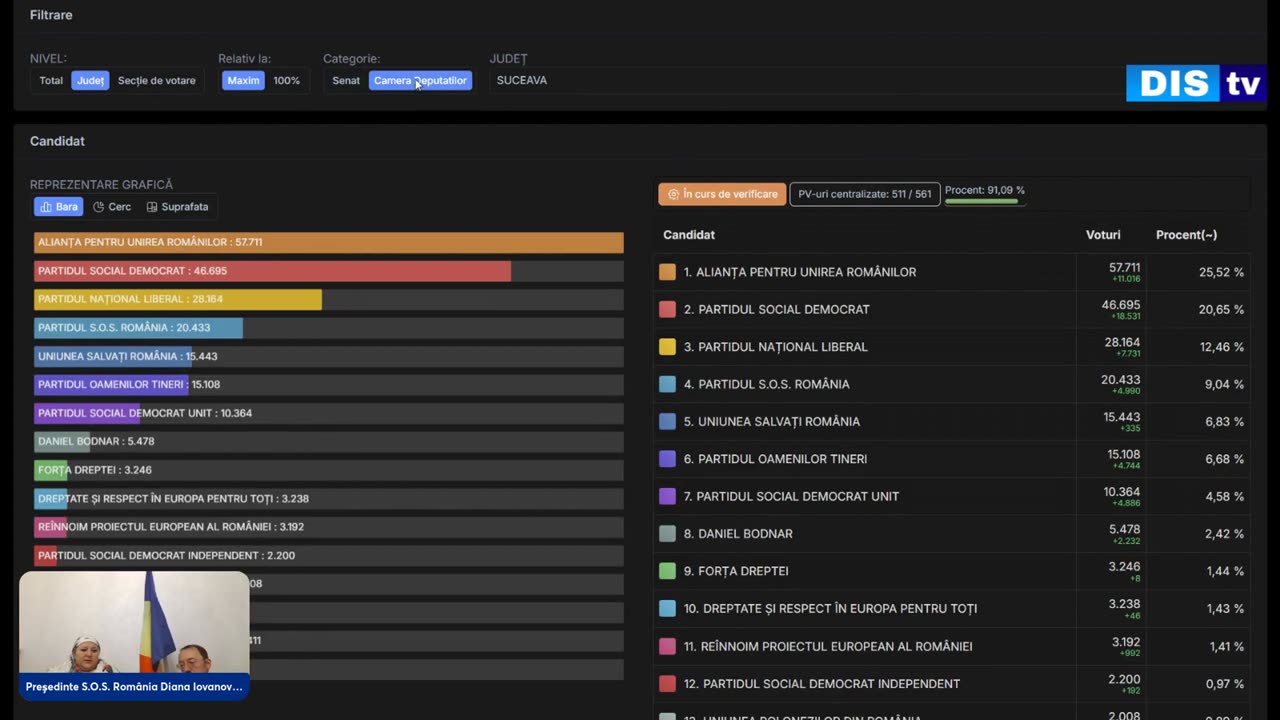
Task: Click the Filtrare section heading
Action: pos(51,15)
